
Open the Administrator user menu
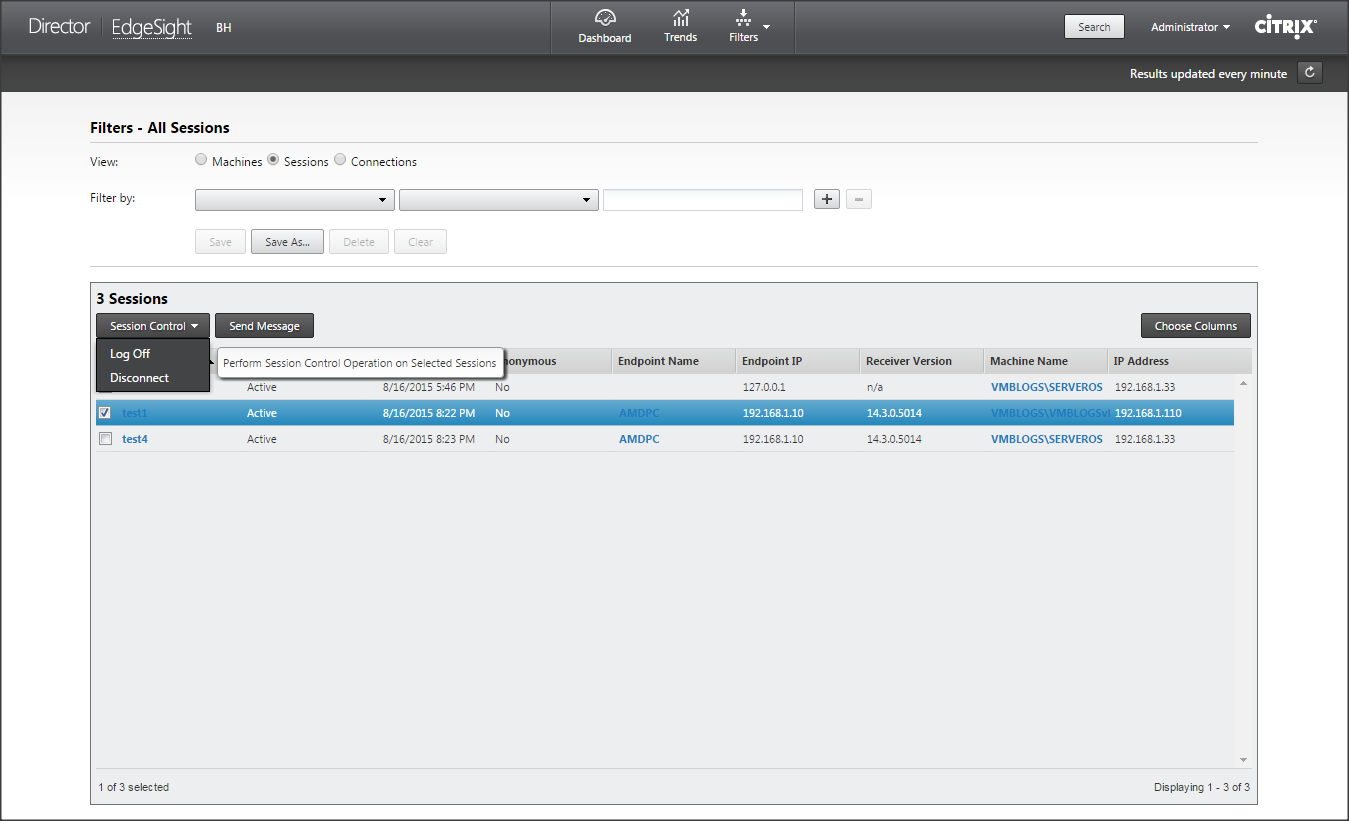tap(1190, 27)
